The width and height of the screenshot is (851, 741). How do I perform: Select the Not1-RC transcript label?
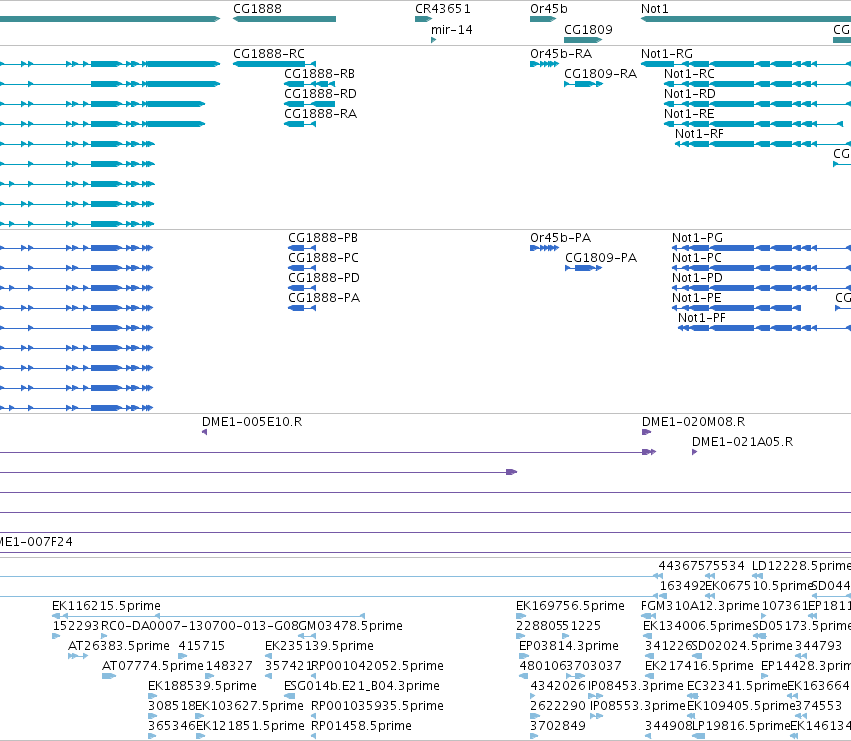pyautogui.click(x=689, y=74)
